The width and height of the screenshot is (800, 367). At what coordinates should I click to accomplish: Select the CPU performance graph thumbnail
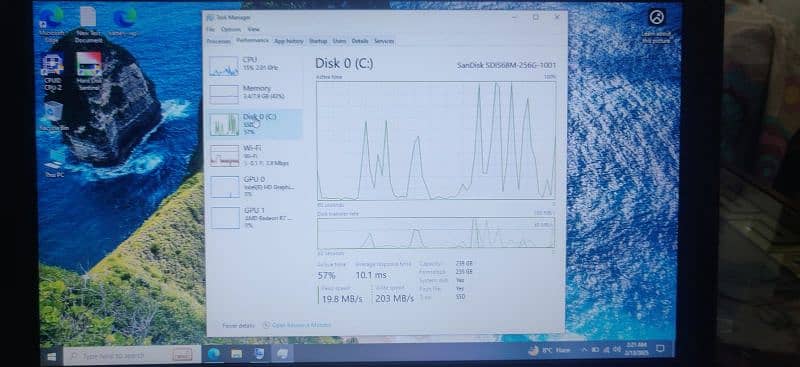[224, 66]
